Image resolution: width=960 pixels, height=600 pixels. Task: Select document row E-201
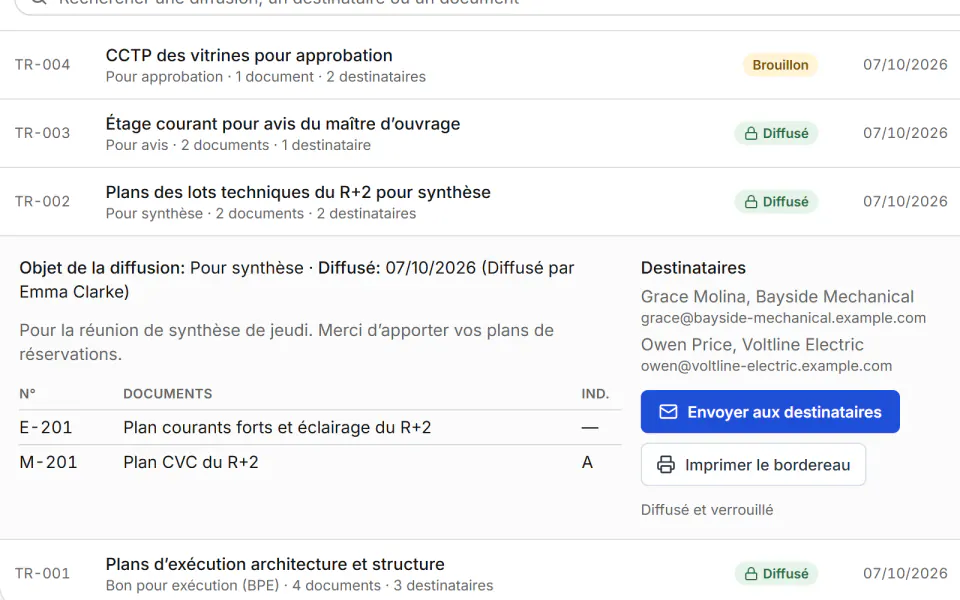320,427
